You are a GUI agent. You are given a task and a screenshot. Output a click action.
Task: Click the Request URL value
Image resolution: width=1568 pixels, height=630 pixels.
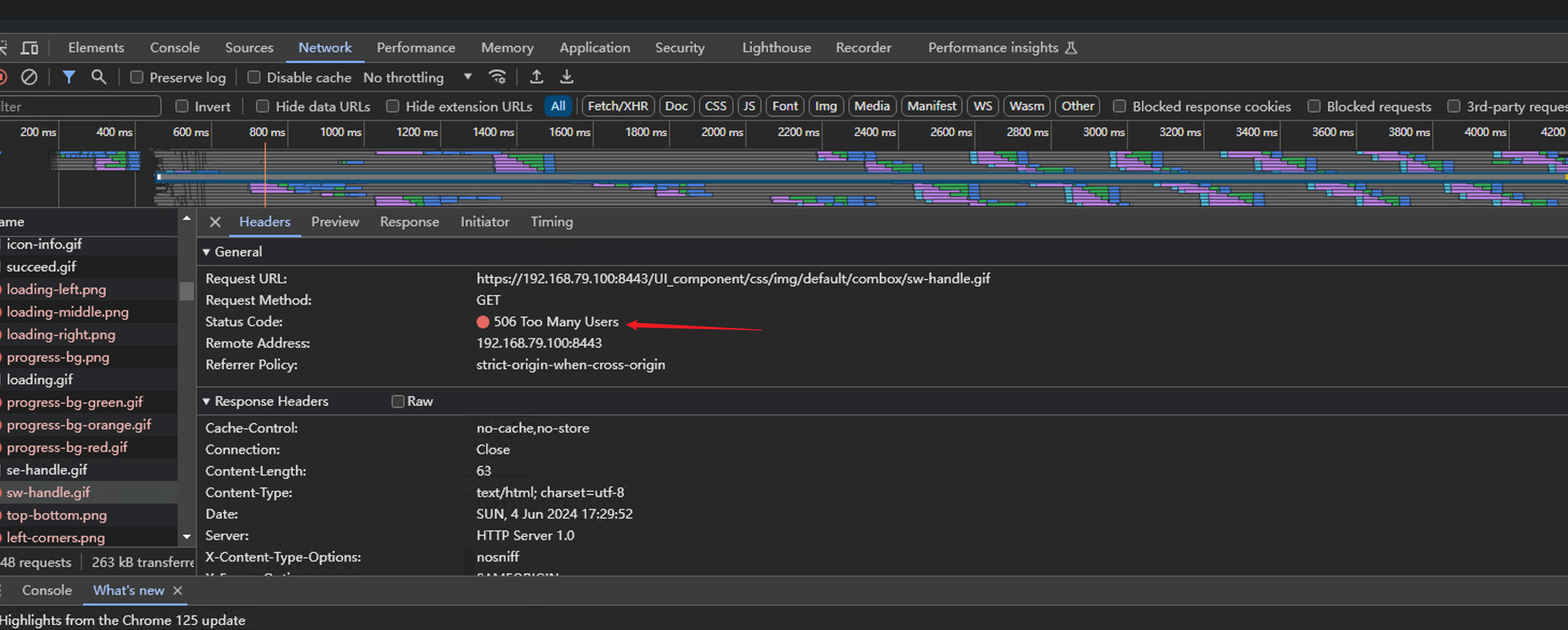tap(733, 279)
